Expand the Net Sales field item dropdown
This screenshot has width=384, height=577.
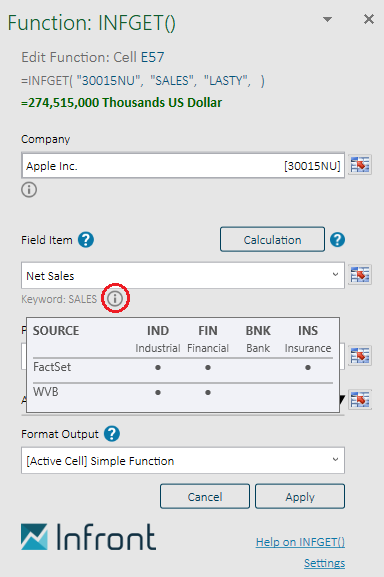click(335, 275)
